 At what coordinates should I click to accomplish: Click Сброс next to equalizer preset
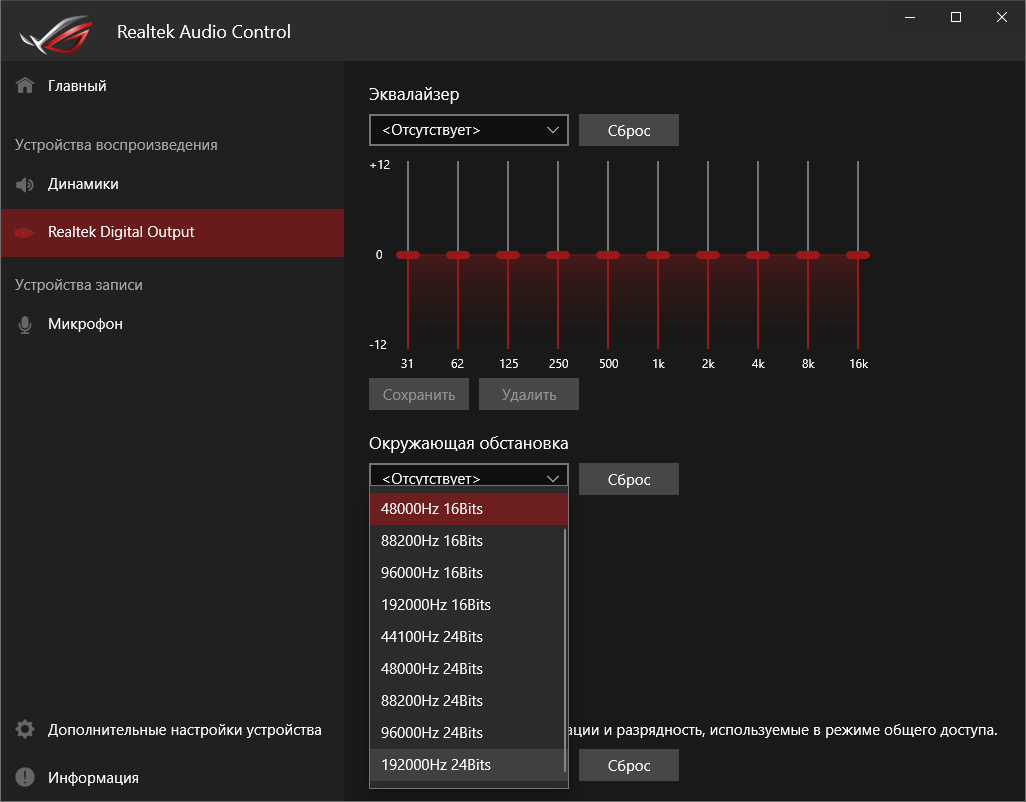629,130
